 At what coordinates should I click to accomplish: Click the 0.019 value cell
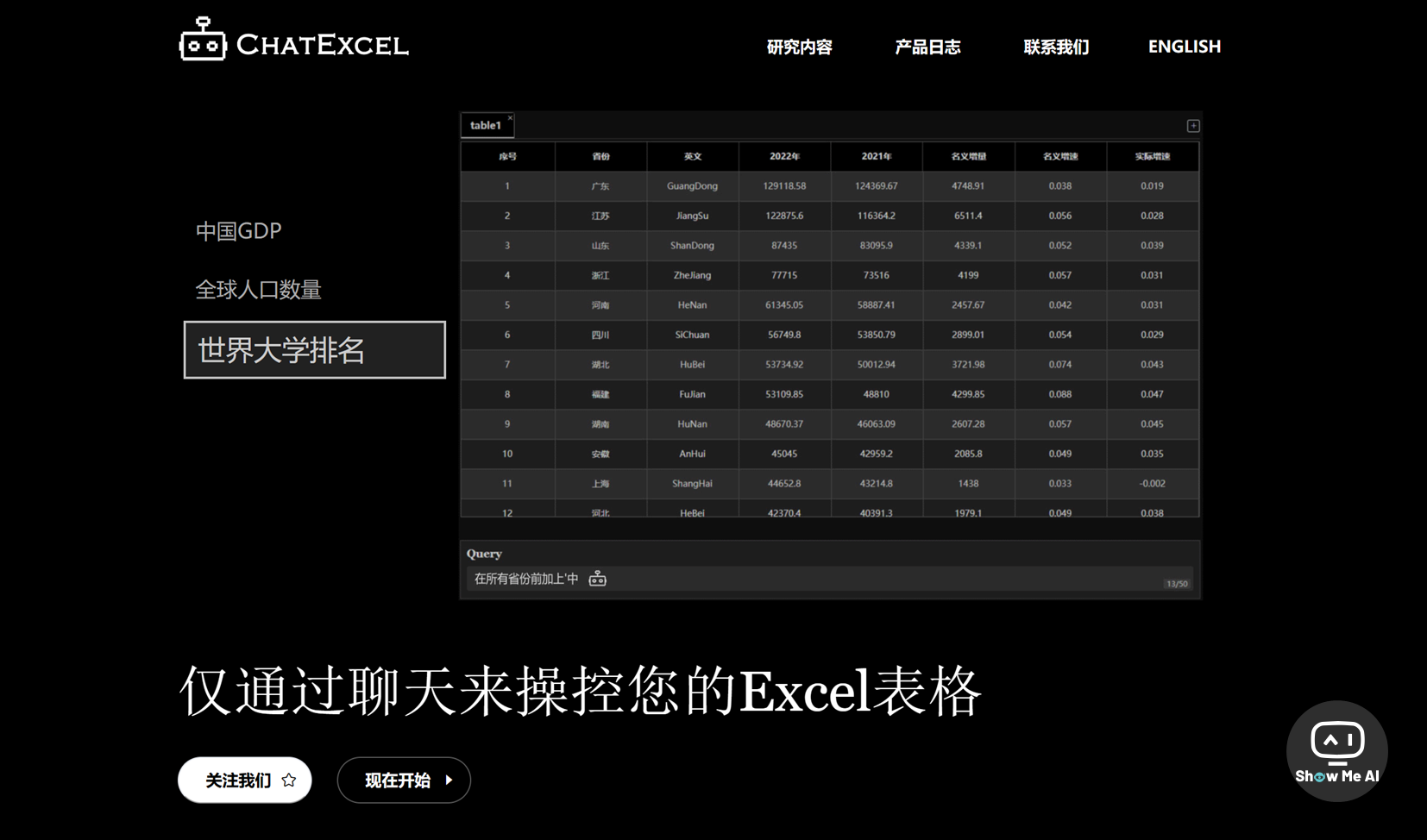(1153, 186)
